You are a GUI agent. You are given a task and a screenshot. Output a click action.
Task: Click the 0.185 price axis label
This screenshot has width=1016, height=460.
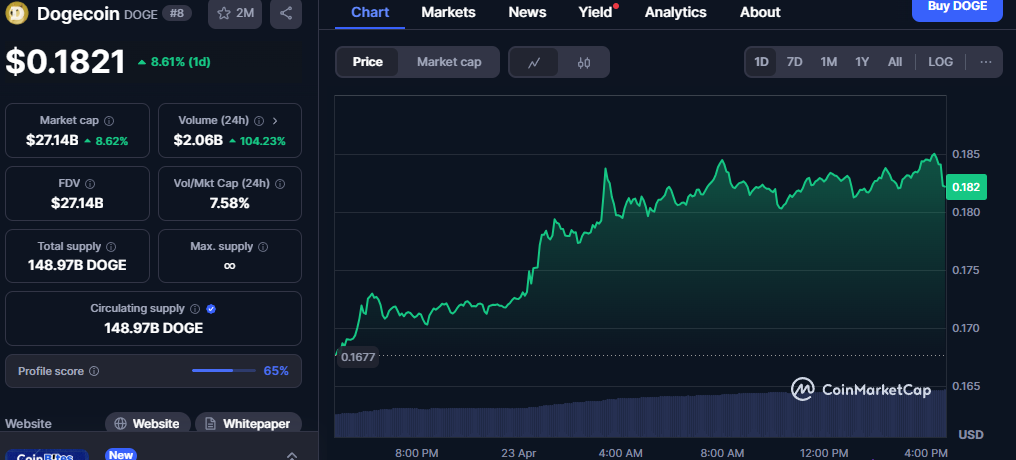(965, 154)
